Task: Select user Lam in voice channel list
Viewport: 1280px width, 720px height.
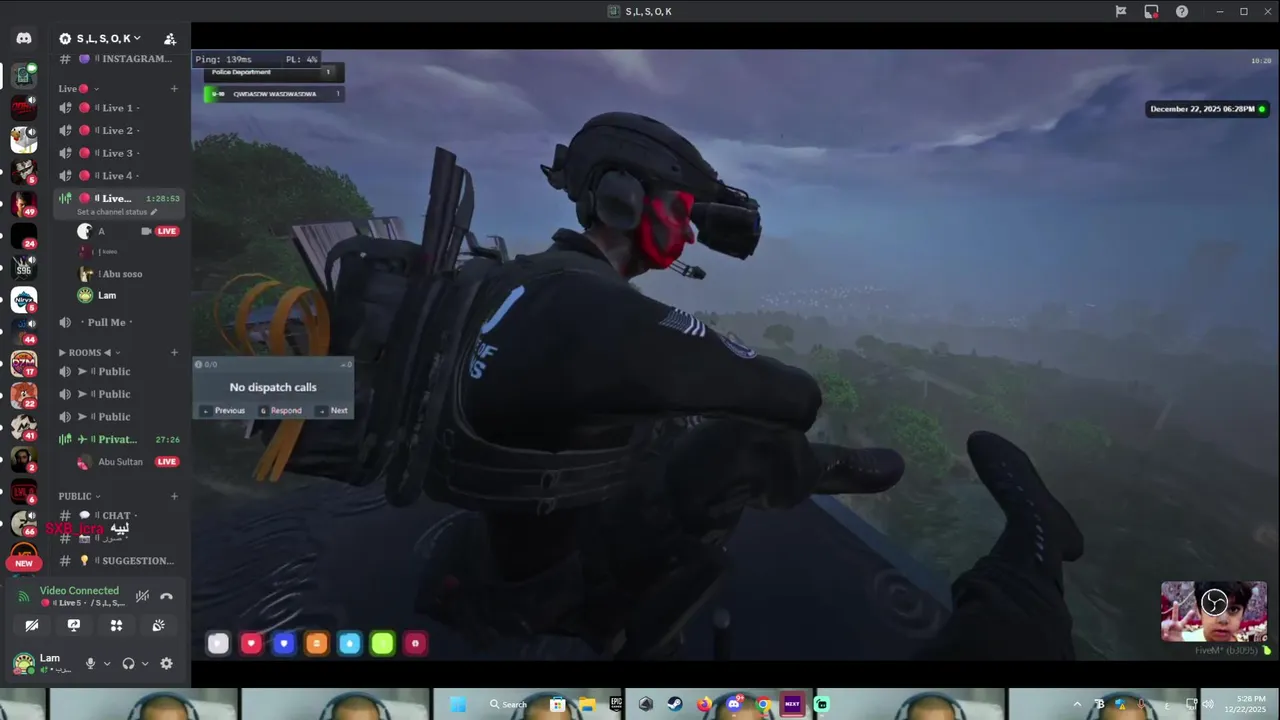Action: [x=119, y=295]
